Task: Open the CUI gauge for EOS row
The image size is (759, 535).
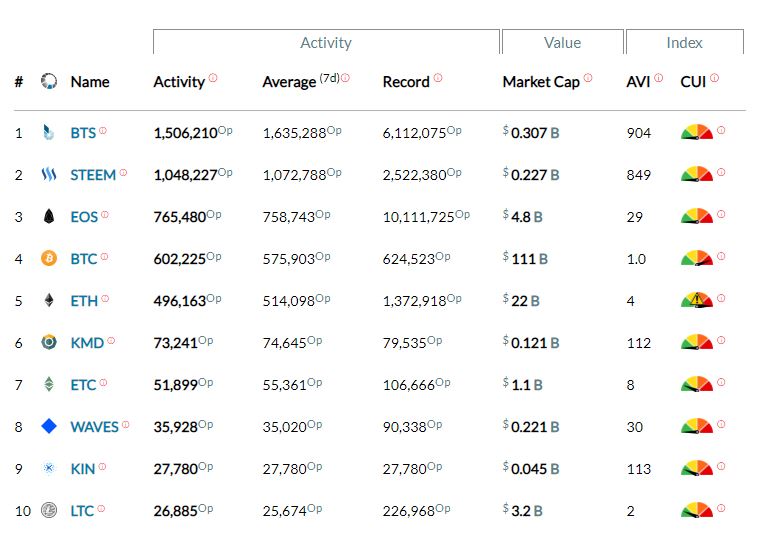Action: [x=697, y=216]
